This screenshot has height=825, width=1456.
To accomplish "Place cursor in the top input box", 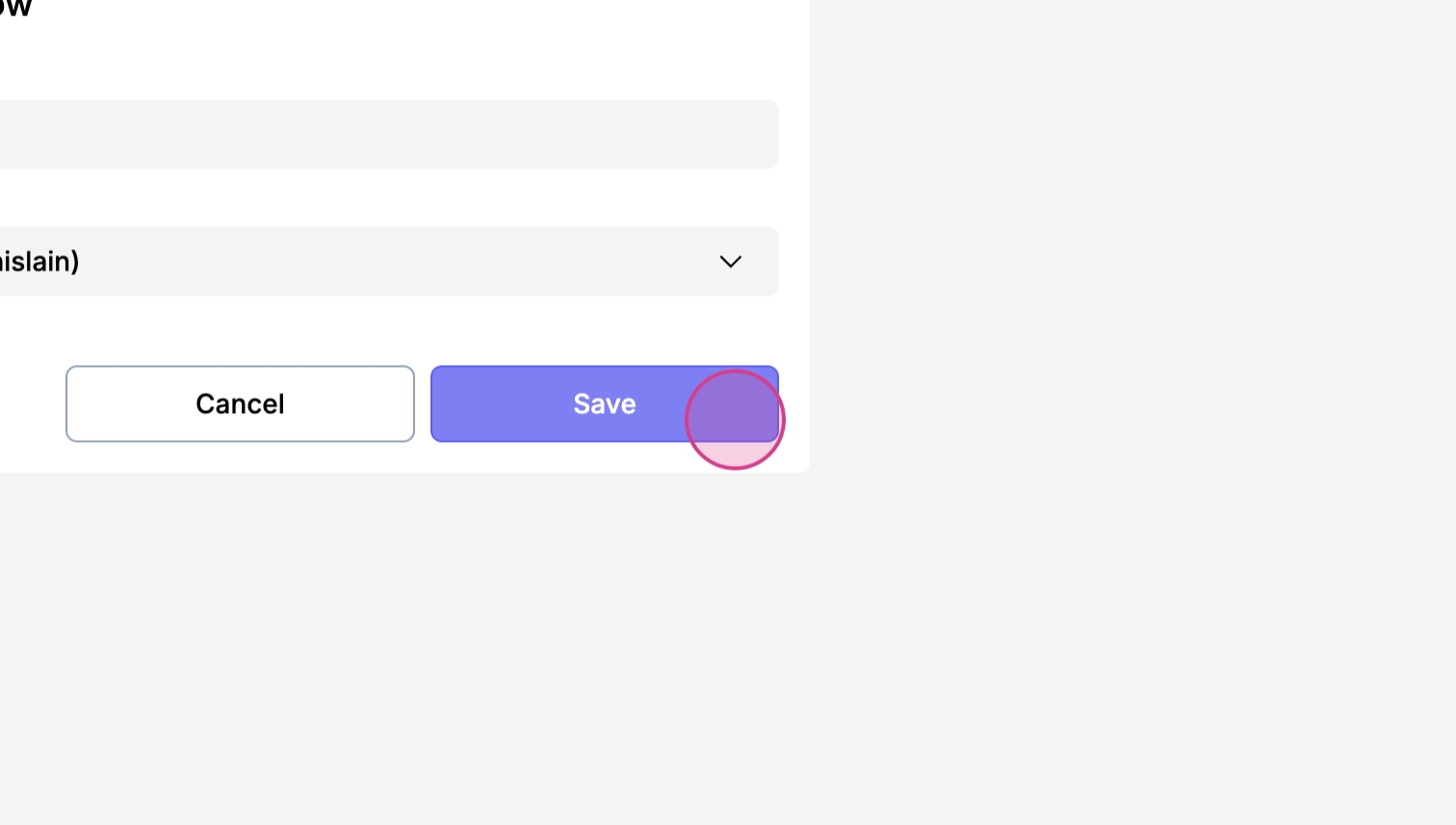I will [289, 135].
